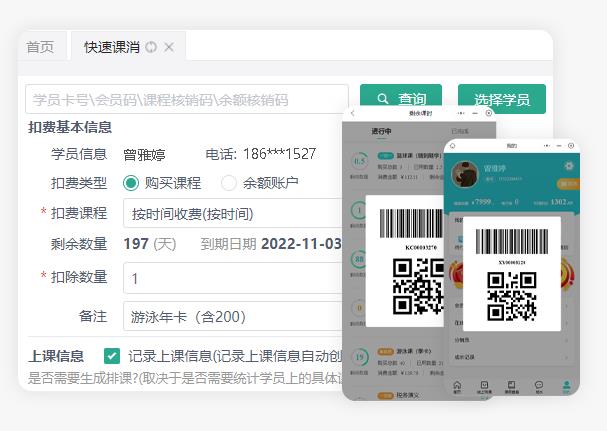Minimize the 我的 mini program
Viewport: 607px width, 431px height.
(559, 146)
